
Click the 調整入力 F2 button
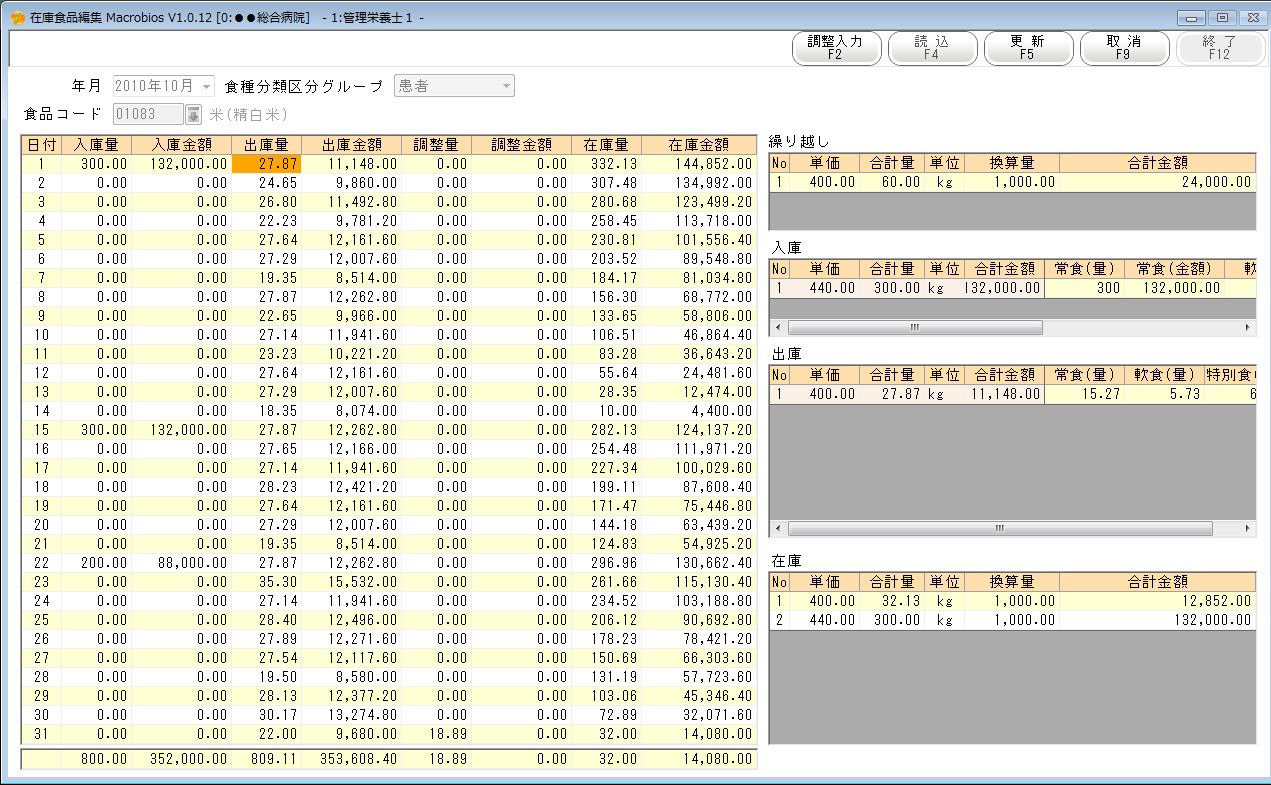836,48
